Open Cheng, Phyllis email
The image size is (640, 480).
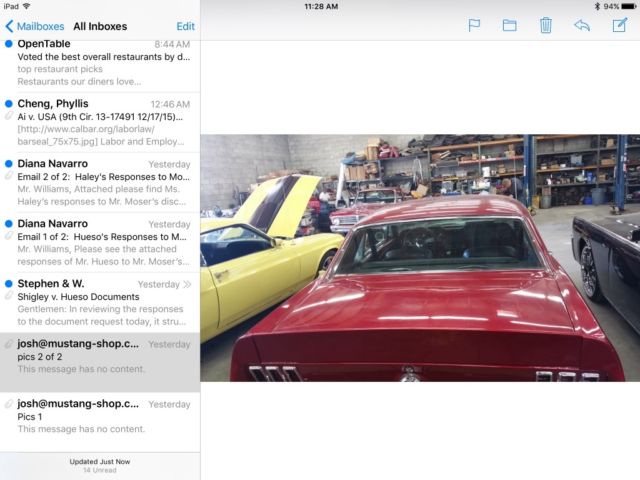click(100, 123)
